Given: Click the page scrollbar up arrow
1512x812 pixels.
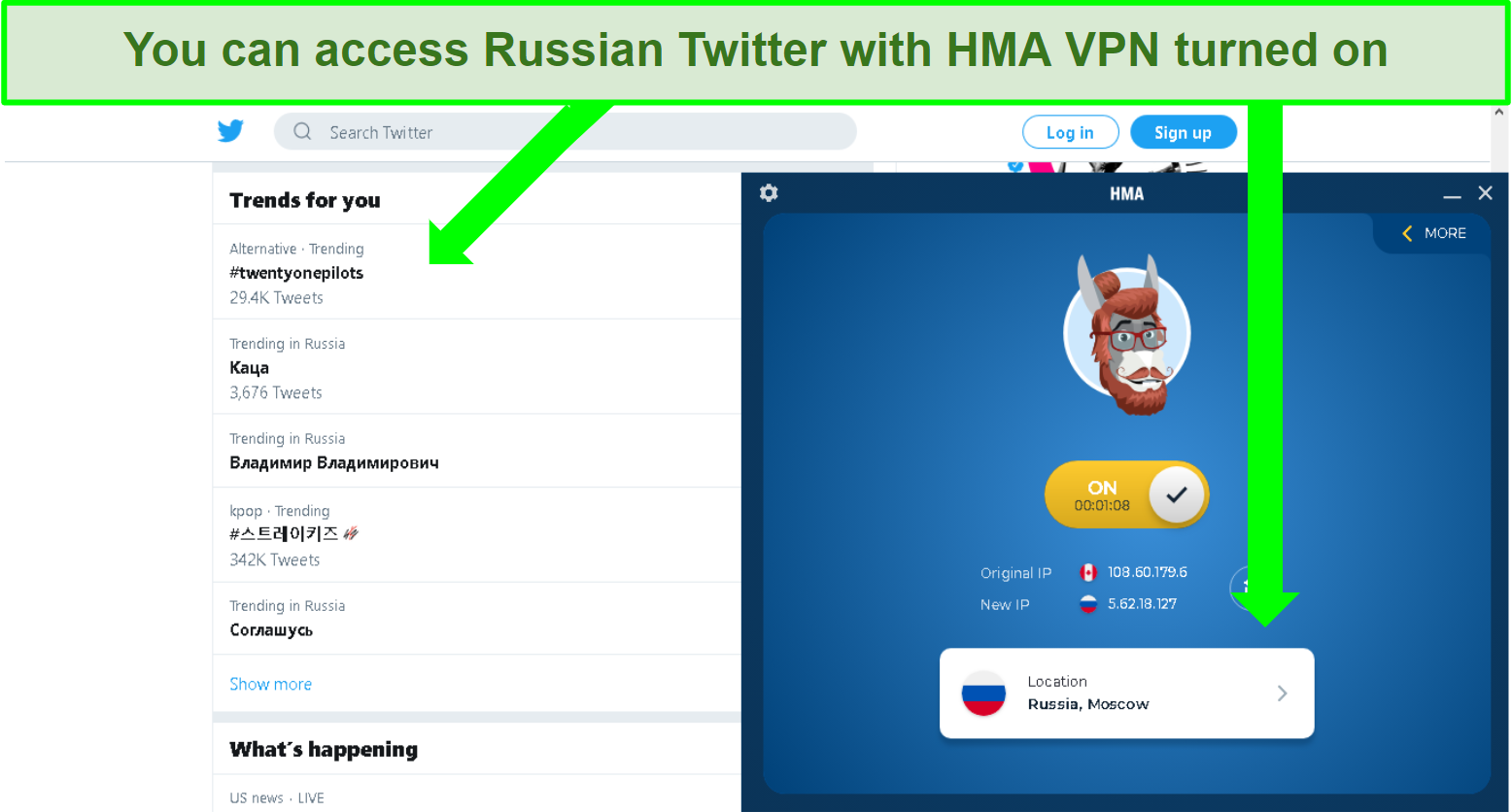Looking at the screenshot, I should click(x=1499, y=114).
